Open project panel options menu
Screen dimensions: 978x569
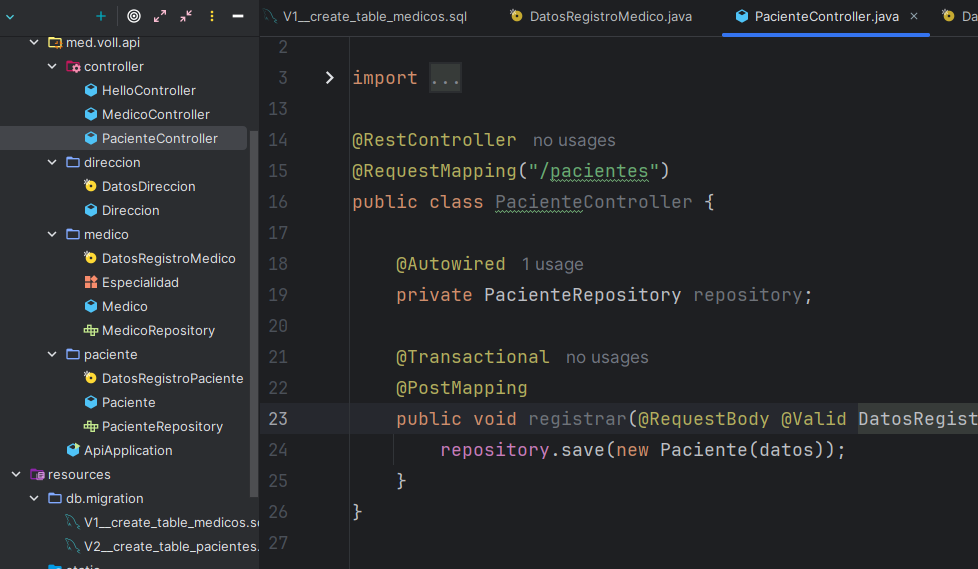[212, 16]
